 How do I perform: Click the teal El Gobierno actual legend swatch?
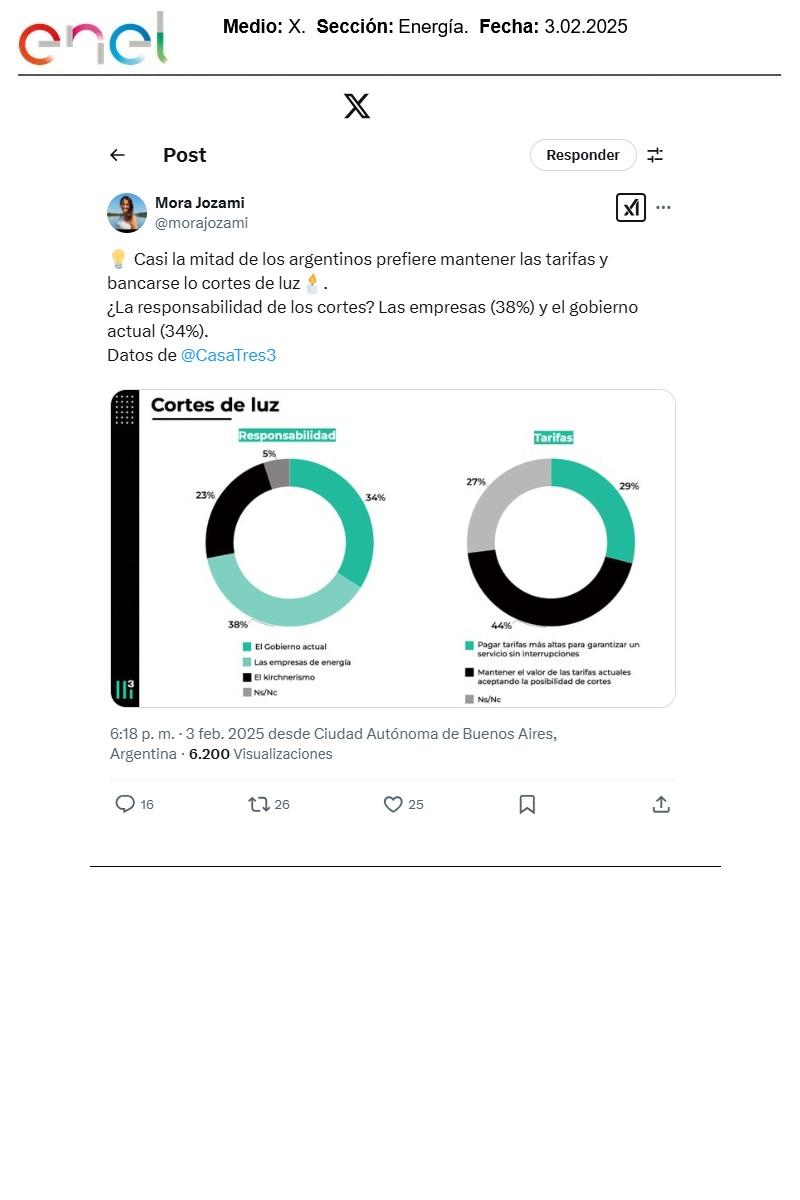(247, 647)
